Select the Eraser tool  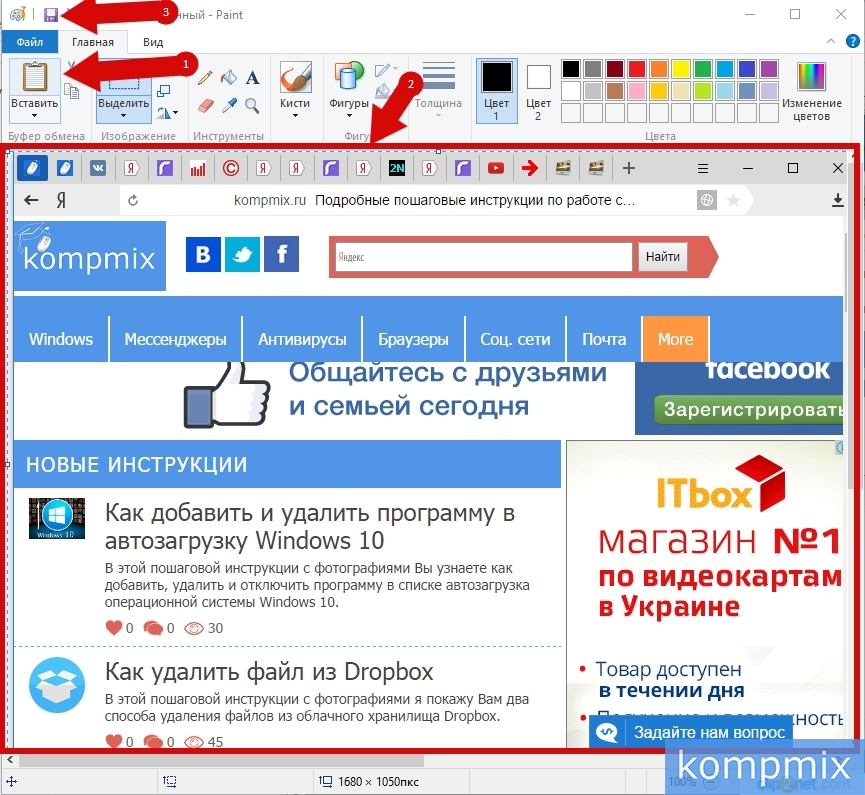click(205, 105)
